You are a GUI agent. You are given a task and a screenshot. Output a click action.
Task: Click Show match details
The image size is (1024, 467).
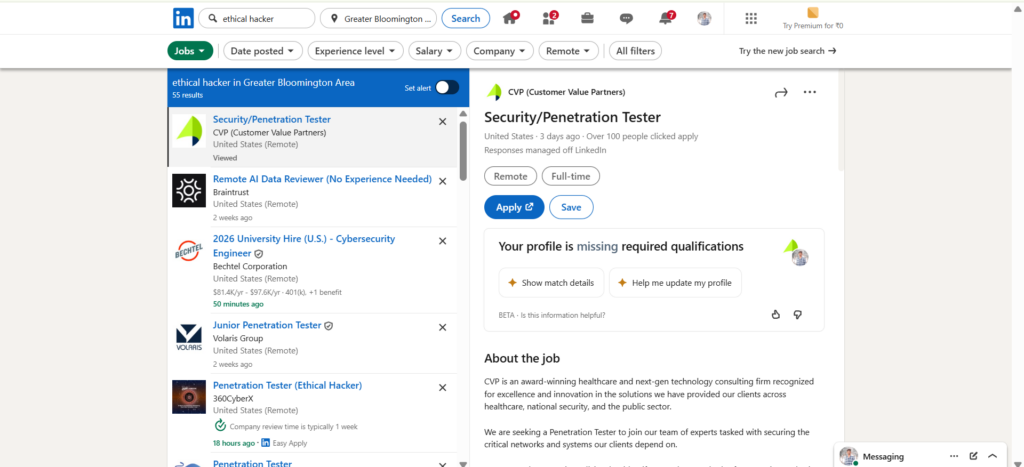[551, 283]
